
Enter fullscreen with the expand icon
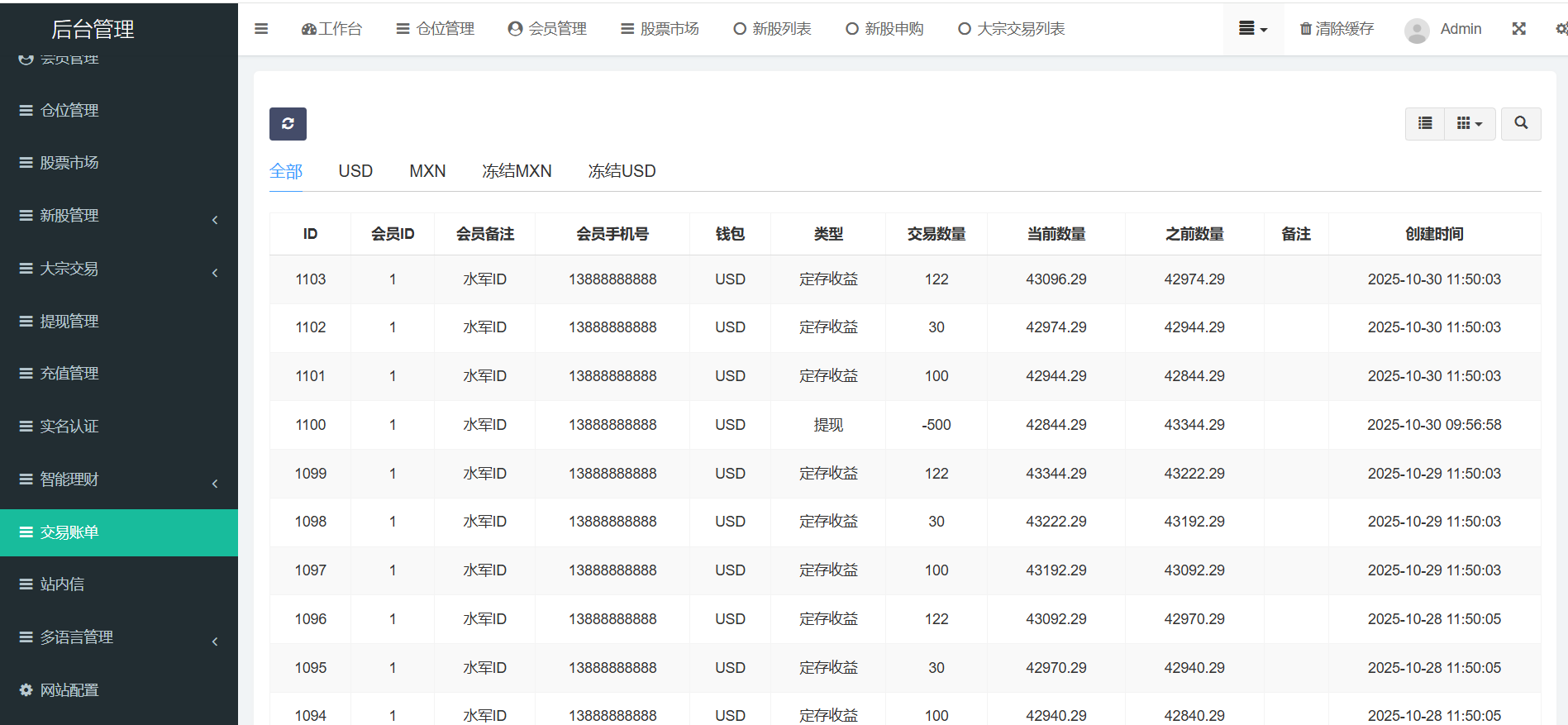point(1518,29)
